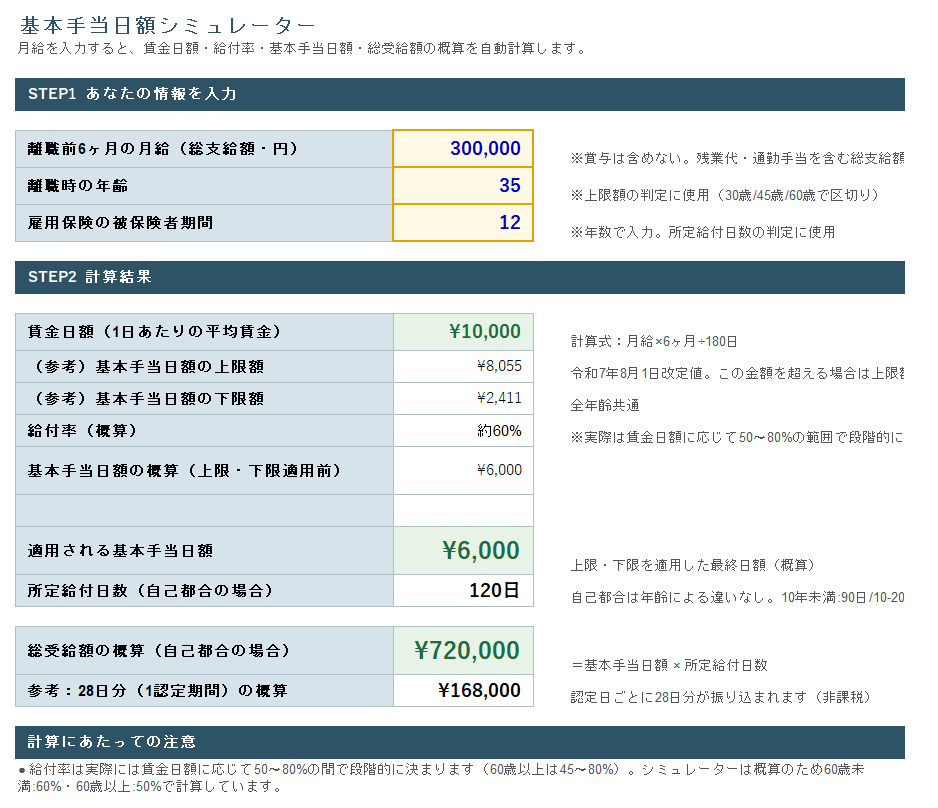The height and width of the screenshot is (808, 938).
Task: Select the 基本手当日額シミュレーター title text
Action: [x=168, y=26]
